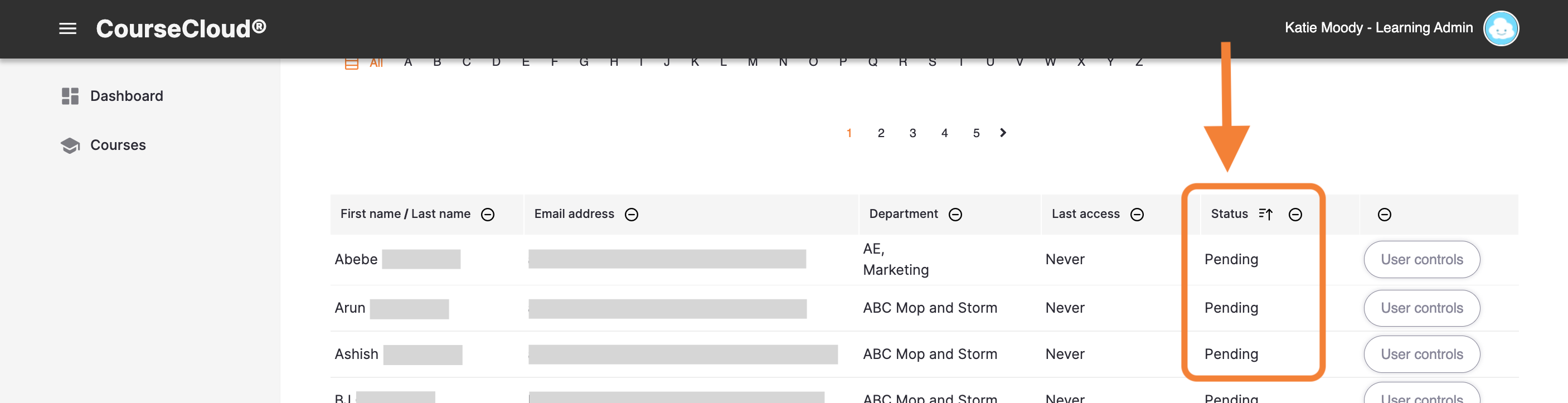Go to page 4
This screenshot has height=403, width=1568.
click(x=944, y=133)
